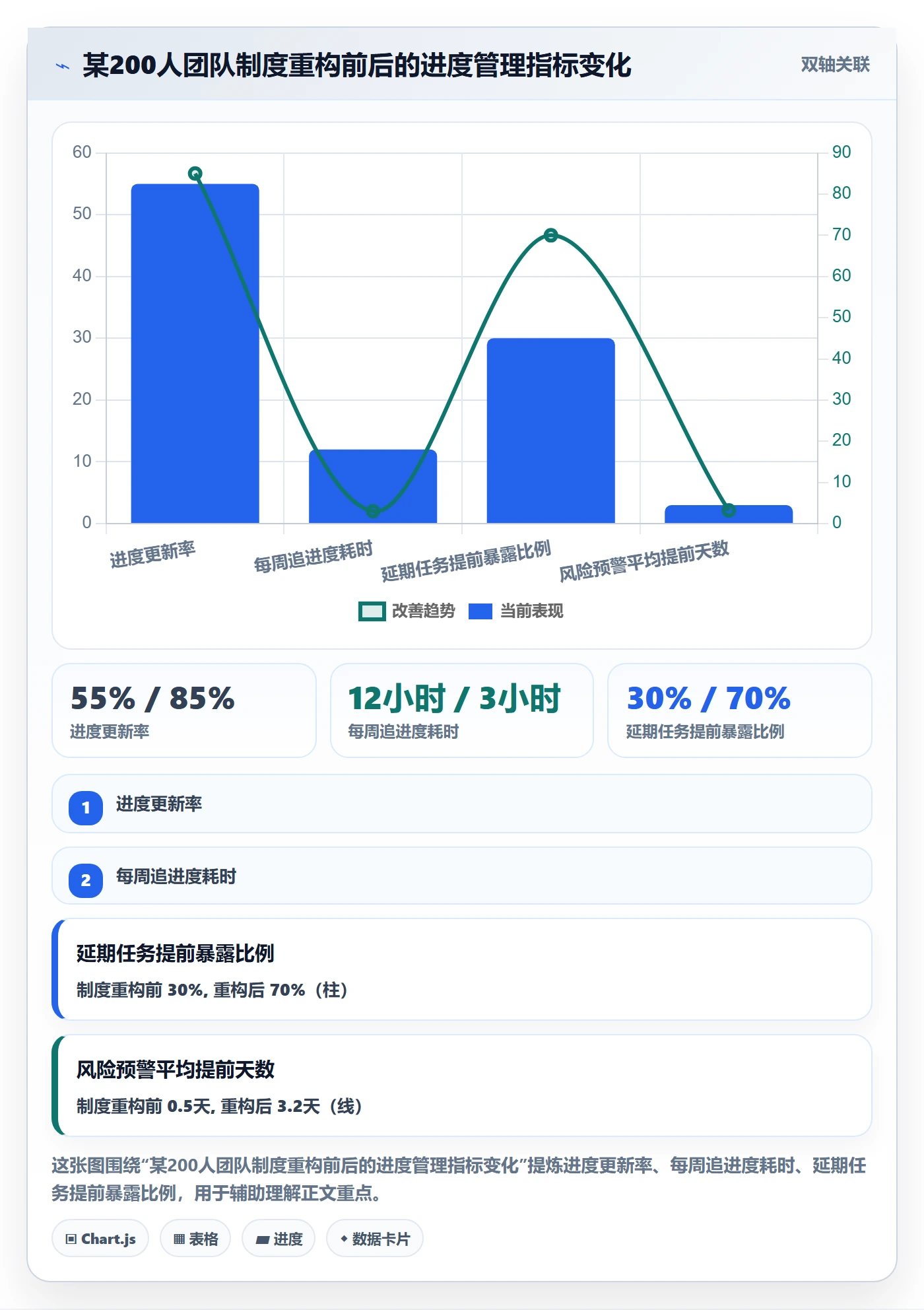924x1310 pixels.
Task: Click the line point above 进度更新率 bar
Action: (x=195, y=174)
